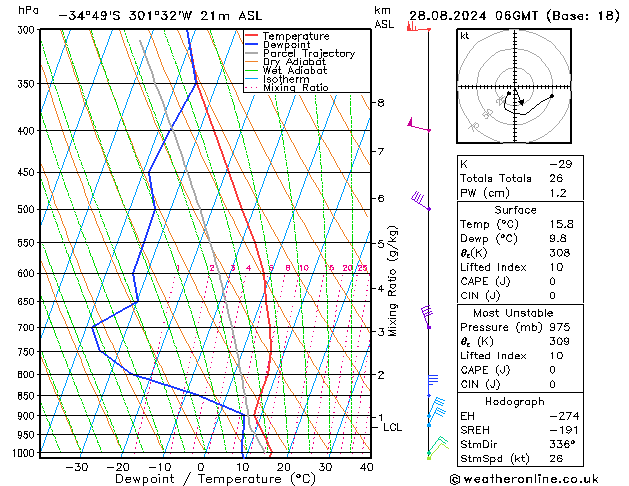Click the K index value '-29'
The image size is (629, 486).
pos(560,164)
